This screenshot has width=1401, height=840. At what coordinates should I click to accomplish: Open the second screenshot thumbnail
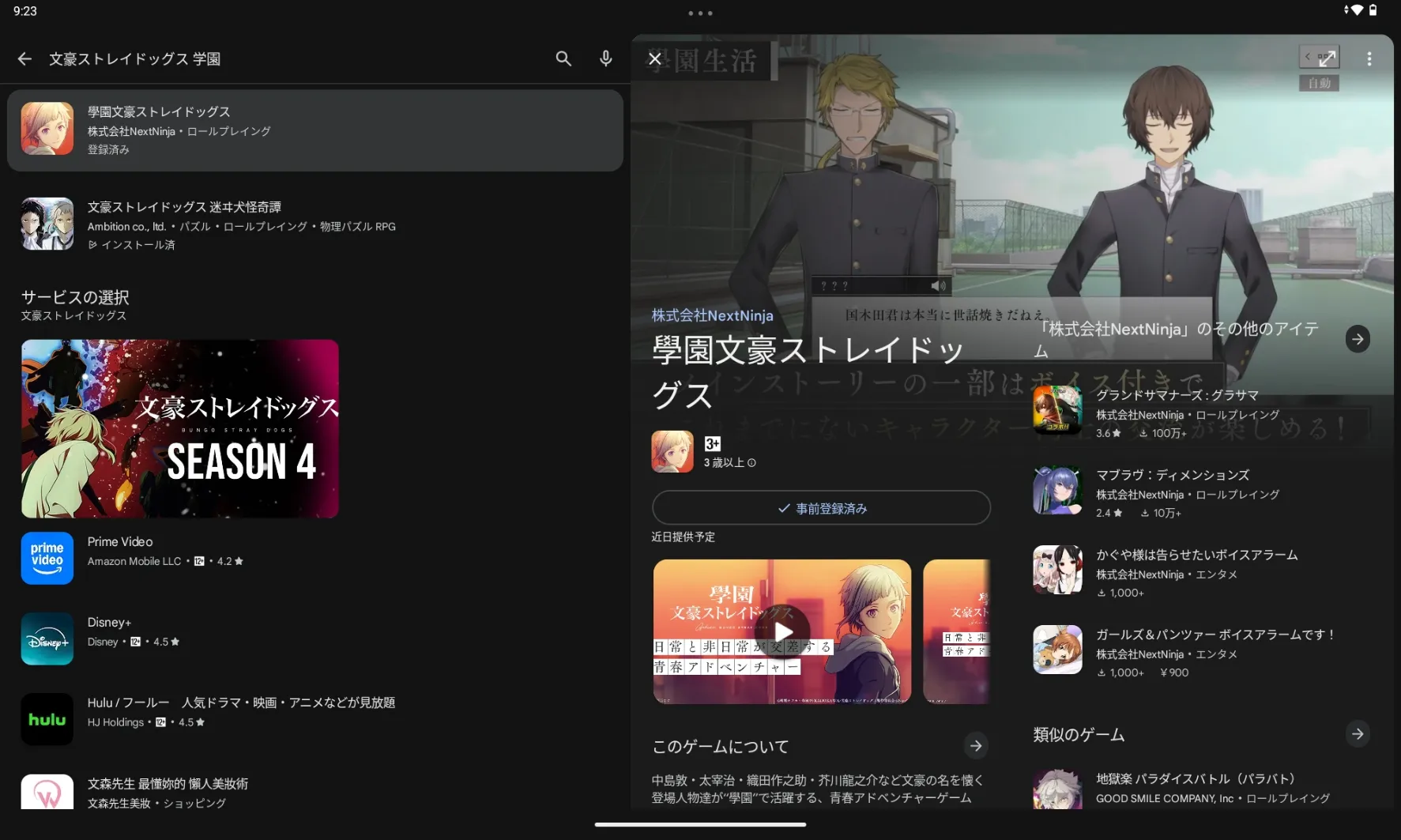(x=957, y=631)
